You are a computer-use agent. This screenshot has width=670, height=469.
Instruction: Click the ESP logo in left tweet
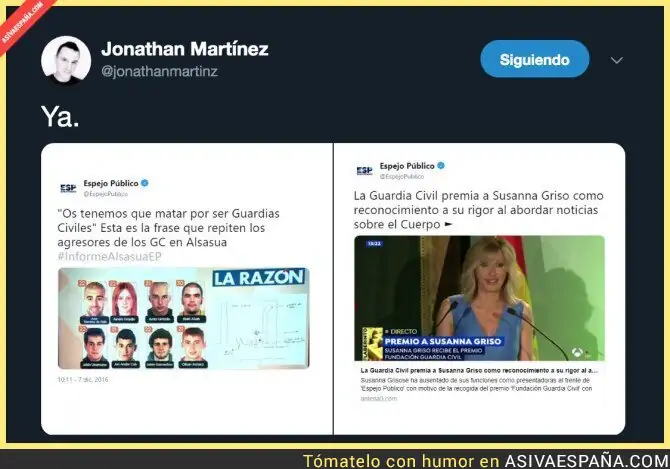tap(68, 188)
